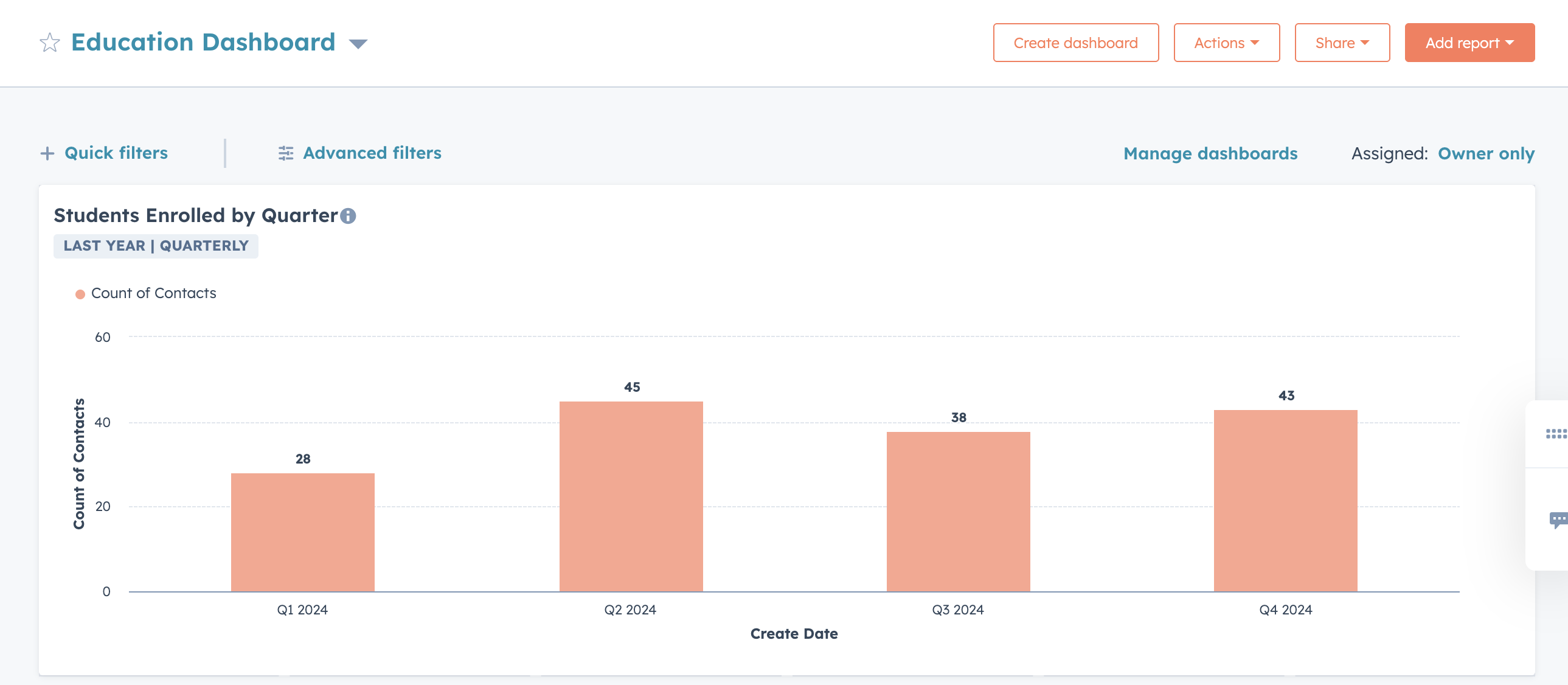Expand the Education Dashboard switcher caret
This screenshot has height=685, width=1568.
click(x=358, y=44)
